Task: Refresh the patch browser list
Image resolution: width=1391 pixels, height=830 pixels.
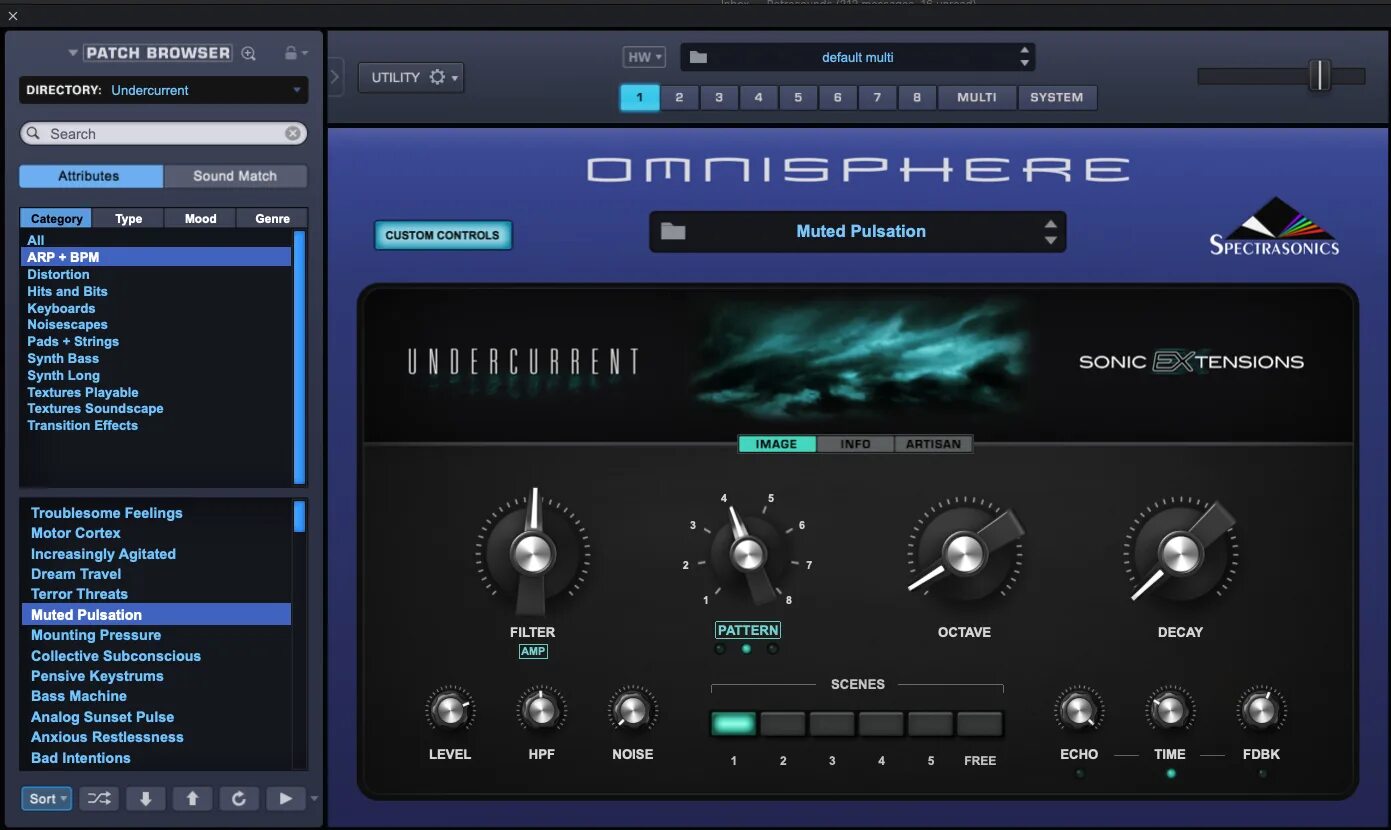Action: (238, 798)
